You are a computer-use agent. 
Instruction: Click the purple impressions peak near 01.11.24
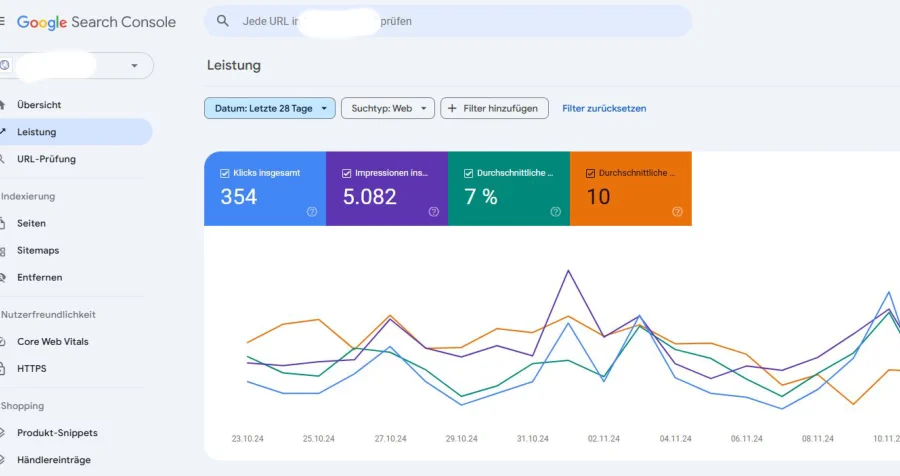(568, 270)
